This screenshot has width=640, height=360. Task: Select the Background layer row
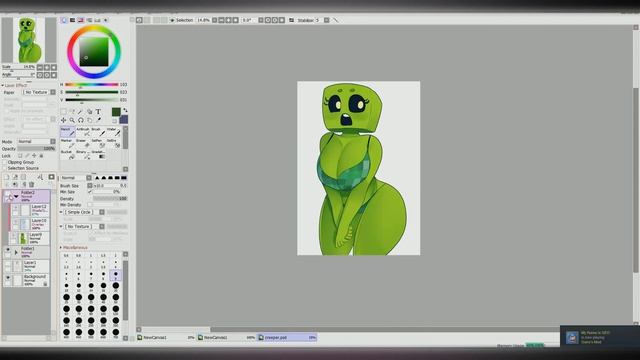click(x=27, y=280)
